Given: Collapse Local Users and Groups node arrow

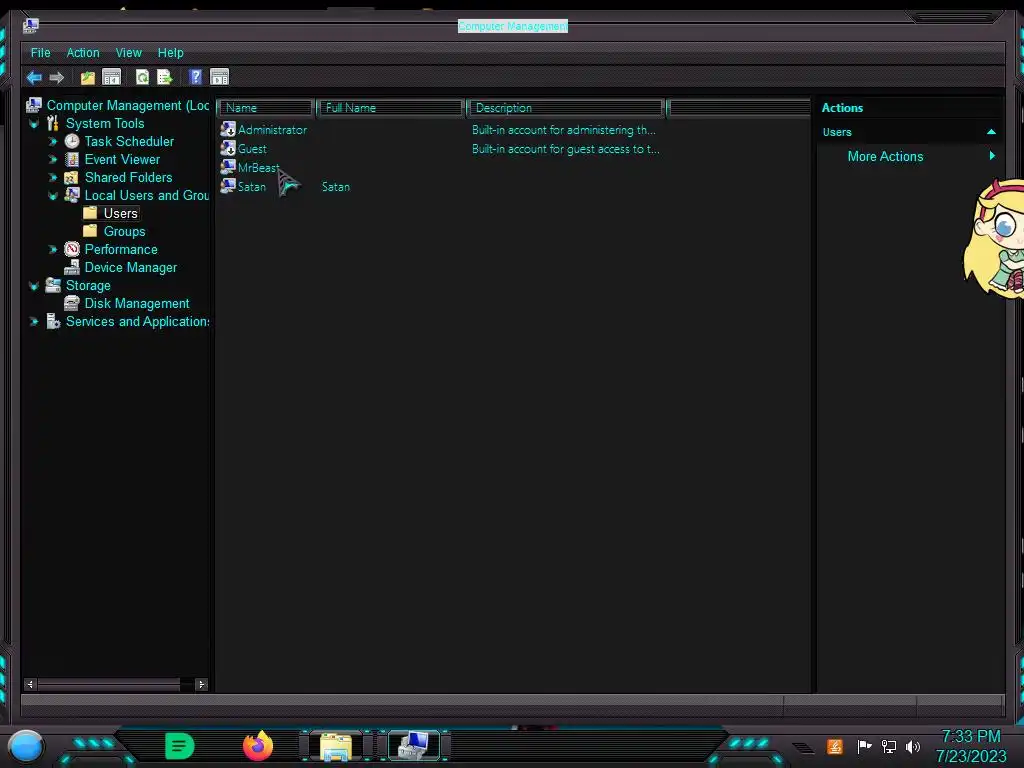Looking at the screenshot, I should point(53,195).
